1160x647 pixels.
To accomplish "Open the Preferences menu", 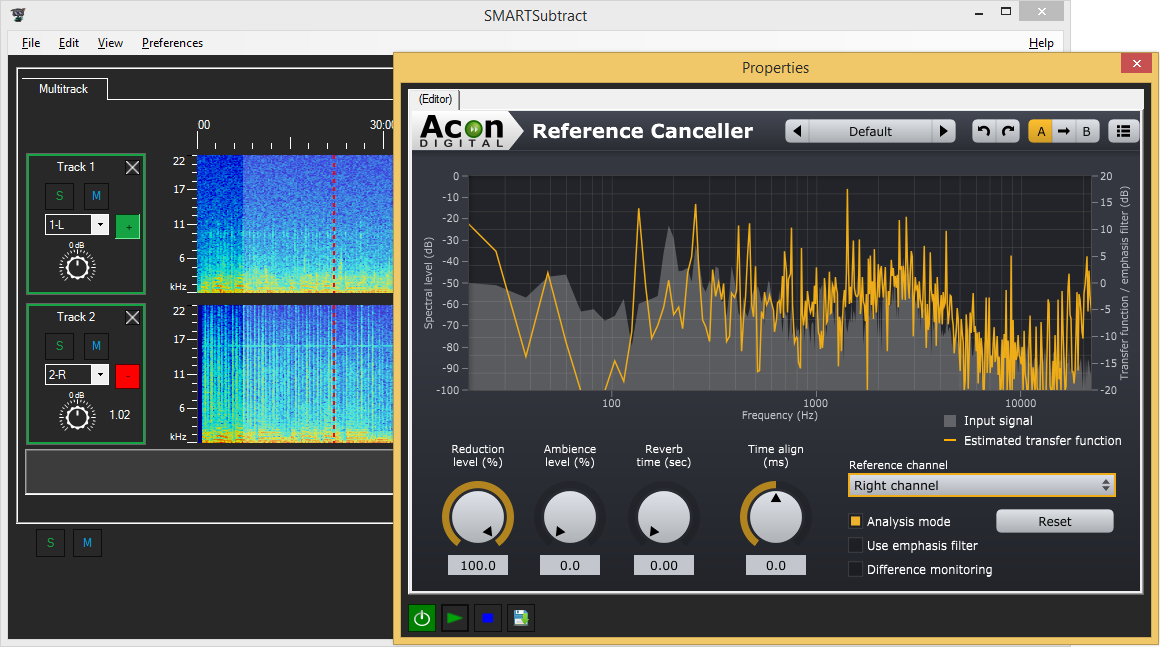I will [172, 43].
